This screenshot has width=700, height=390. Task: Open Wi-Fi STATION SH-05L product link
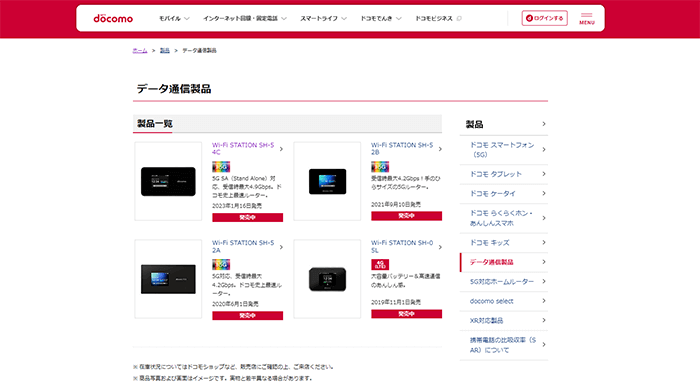(402, 246)
